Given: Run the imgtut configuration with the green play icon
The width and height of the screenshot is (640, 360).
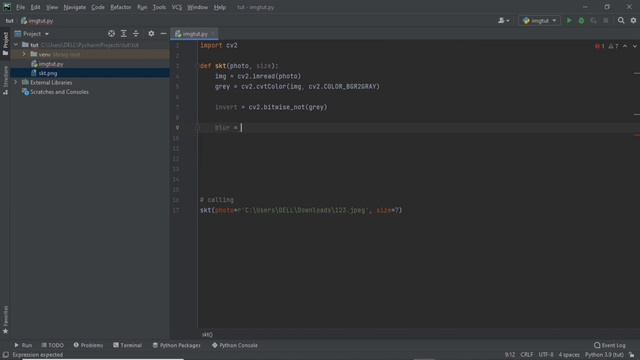Looking at the screenshot, I should point(569,20).
